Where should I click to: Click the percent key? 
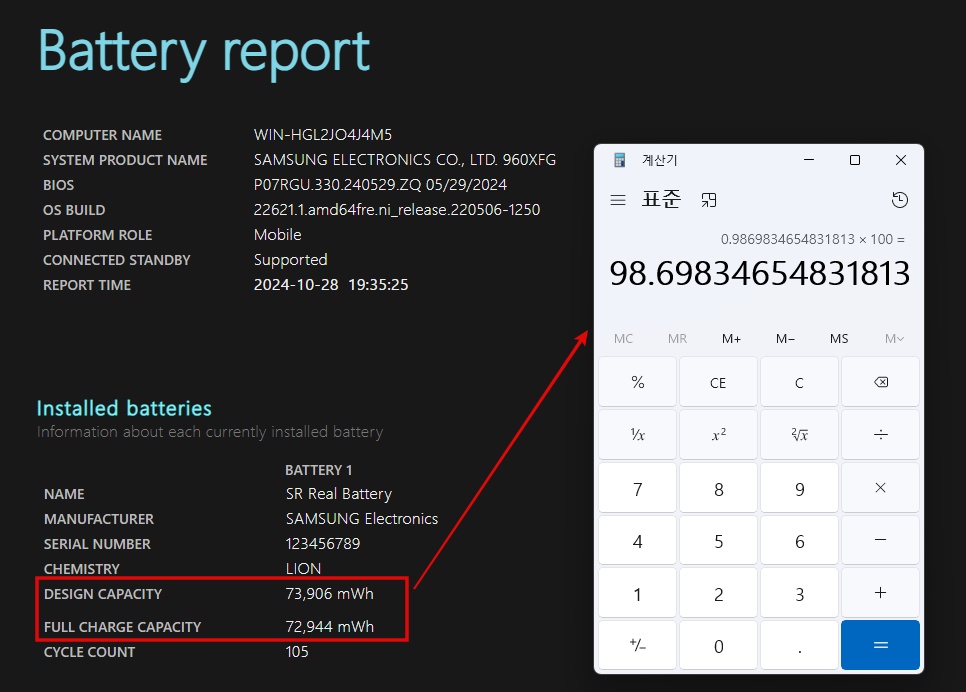(638, 382)
